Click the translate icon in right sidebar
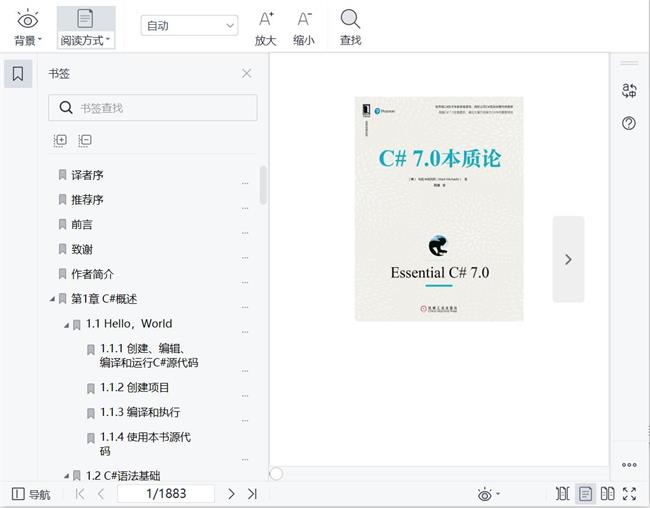Screen dimensions: 650x508 tap(629, 90)
